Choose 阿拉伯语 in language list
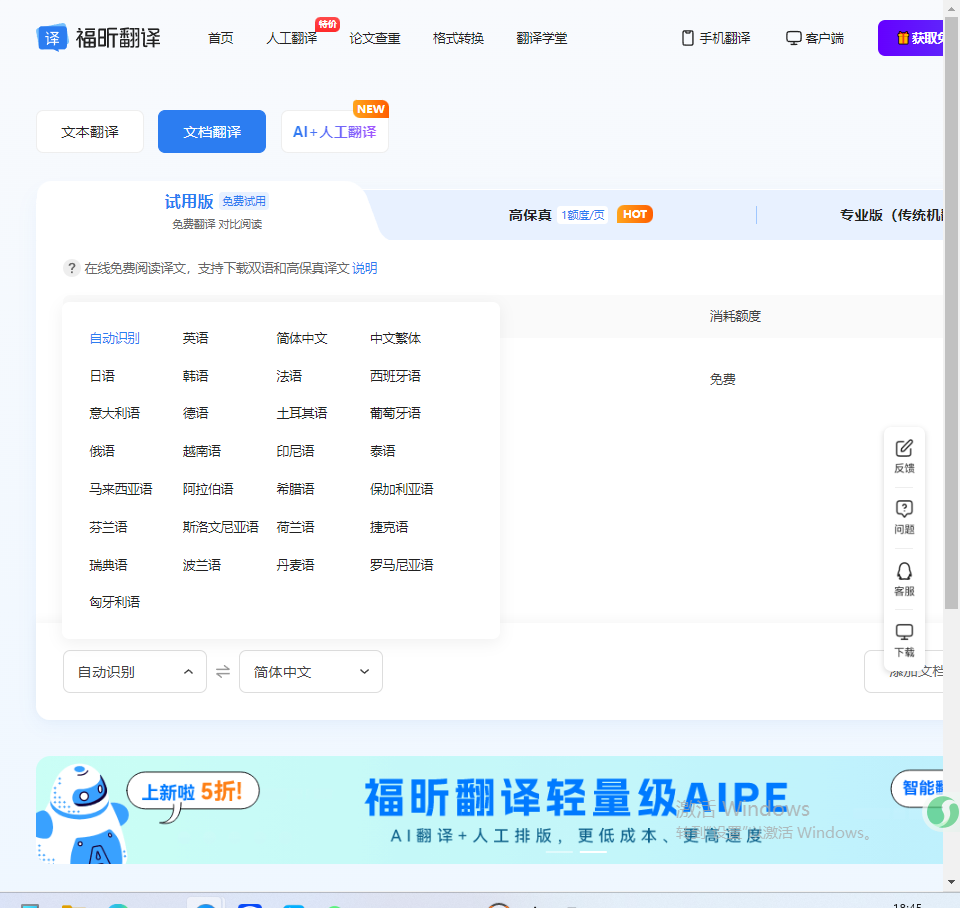The width and height of the screenshot is (960, 908). pos(208,489)
